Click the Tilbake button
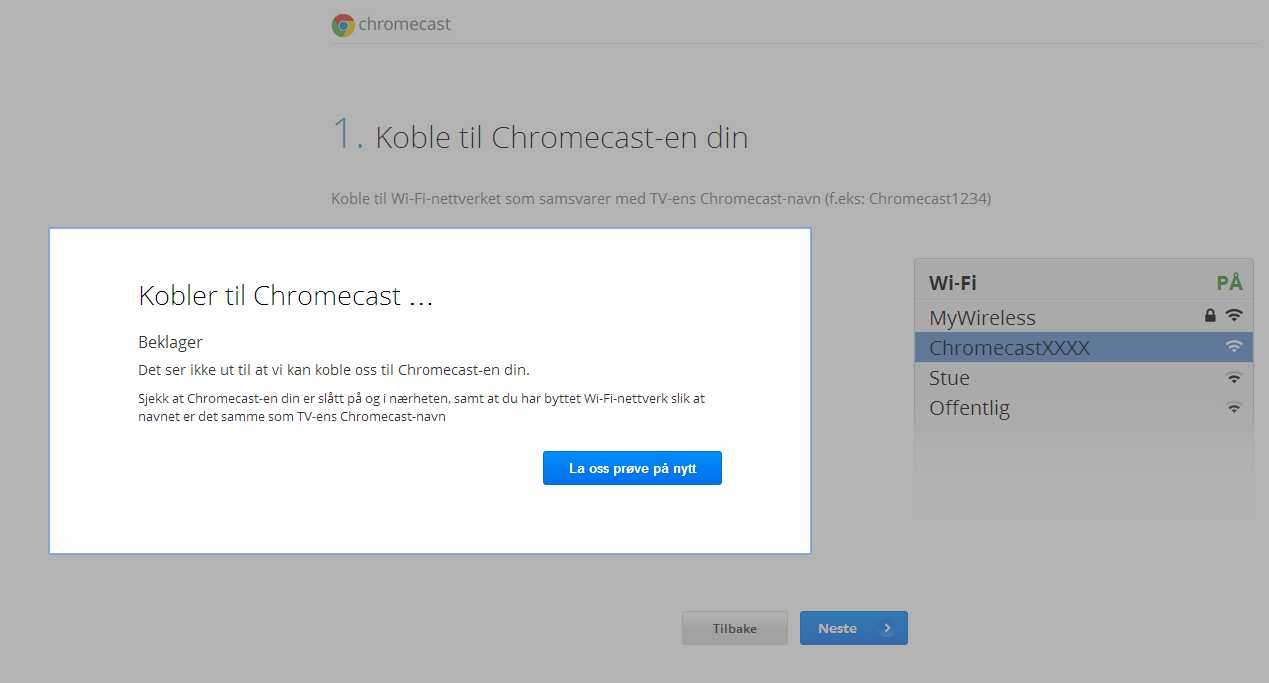This screenshot has height=683, width=1269. coord(735,628)
